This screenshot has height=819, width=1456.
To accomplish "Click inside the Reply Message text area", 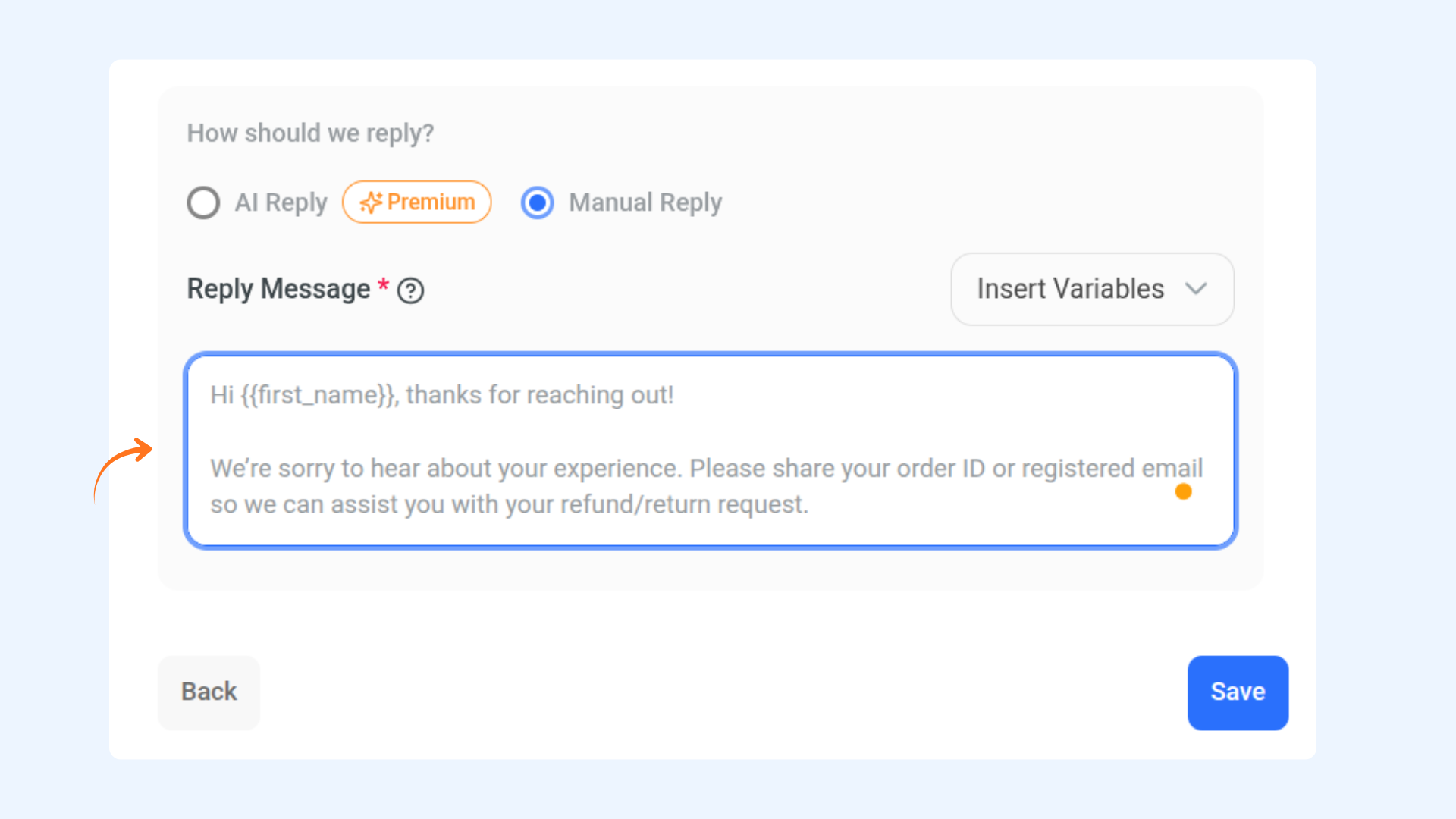I will pos(711,450).
